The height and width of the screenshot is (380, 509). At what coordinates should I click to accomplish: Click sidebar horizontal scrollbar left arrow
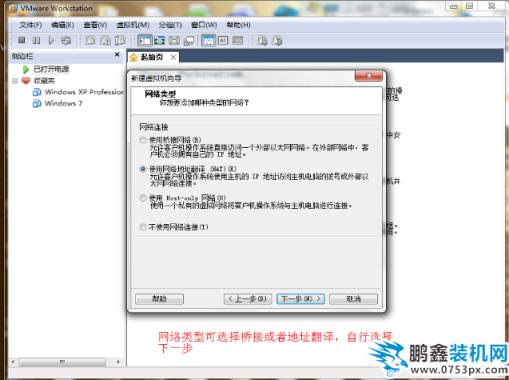click(13, 362)
